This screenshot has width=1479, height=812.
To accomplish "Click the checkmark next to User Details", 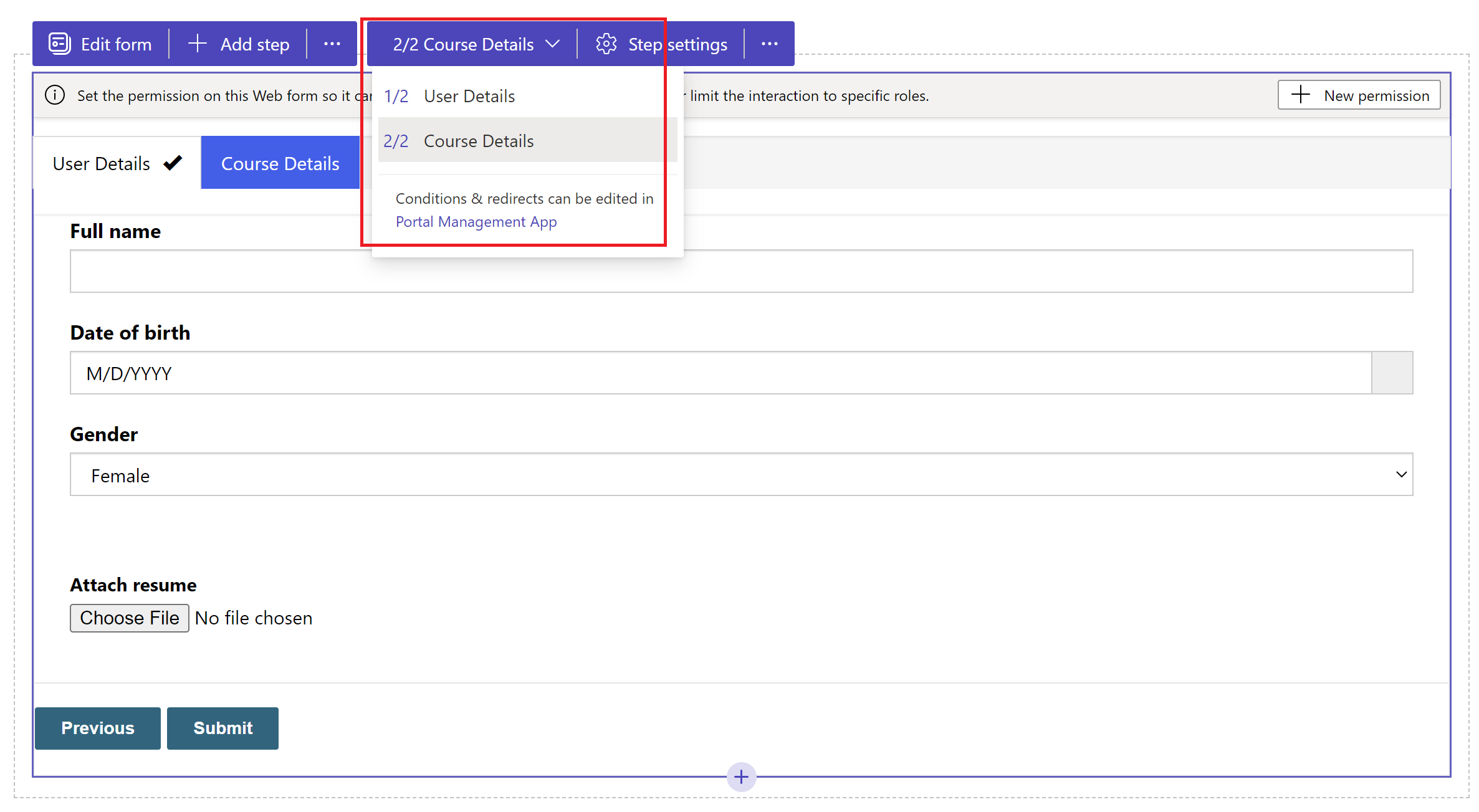I will (171, 162).
